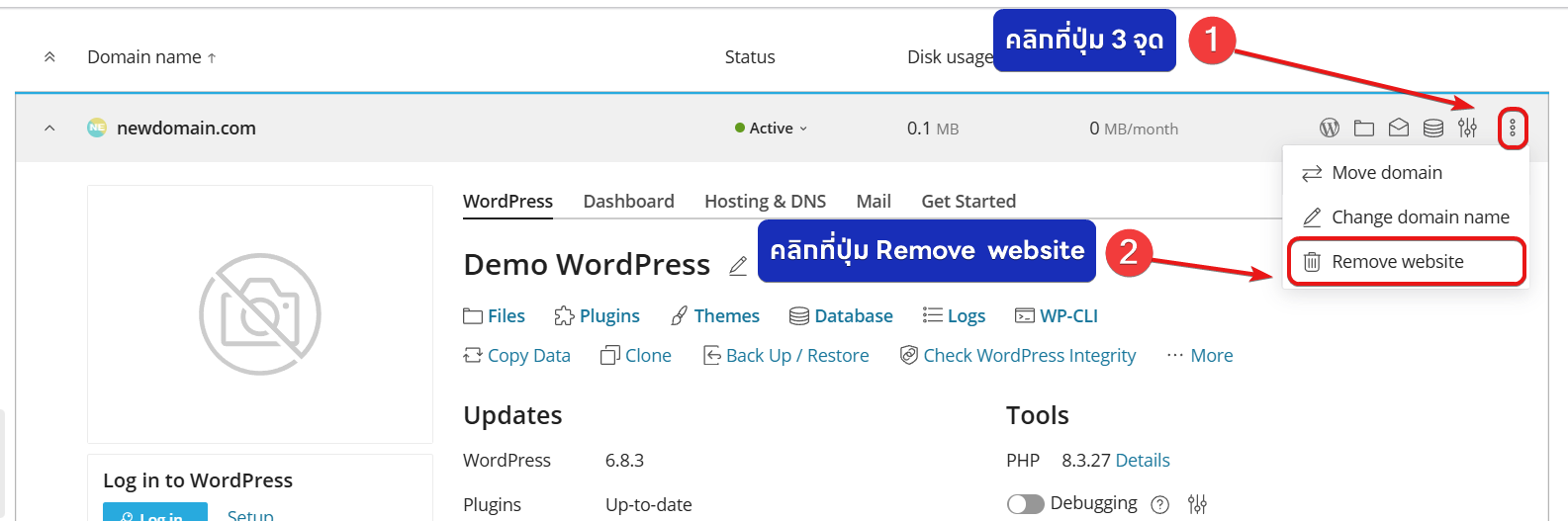Open the WP-CLI link
1568x521 pixels.
click(1057, 316)
